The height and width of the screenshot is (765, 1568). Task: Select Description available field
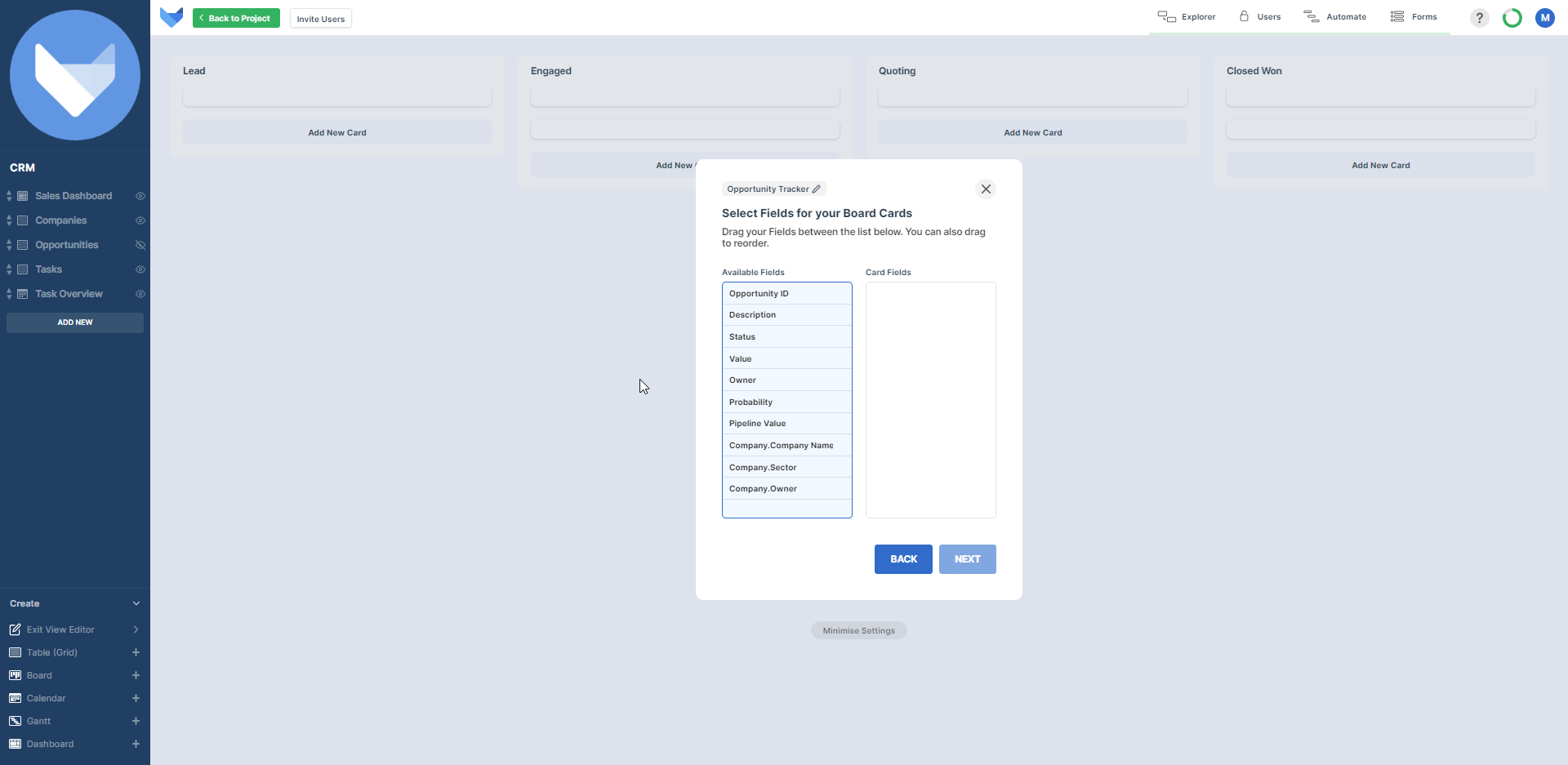click(x=787, y=315)
